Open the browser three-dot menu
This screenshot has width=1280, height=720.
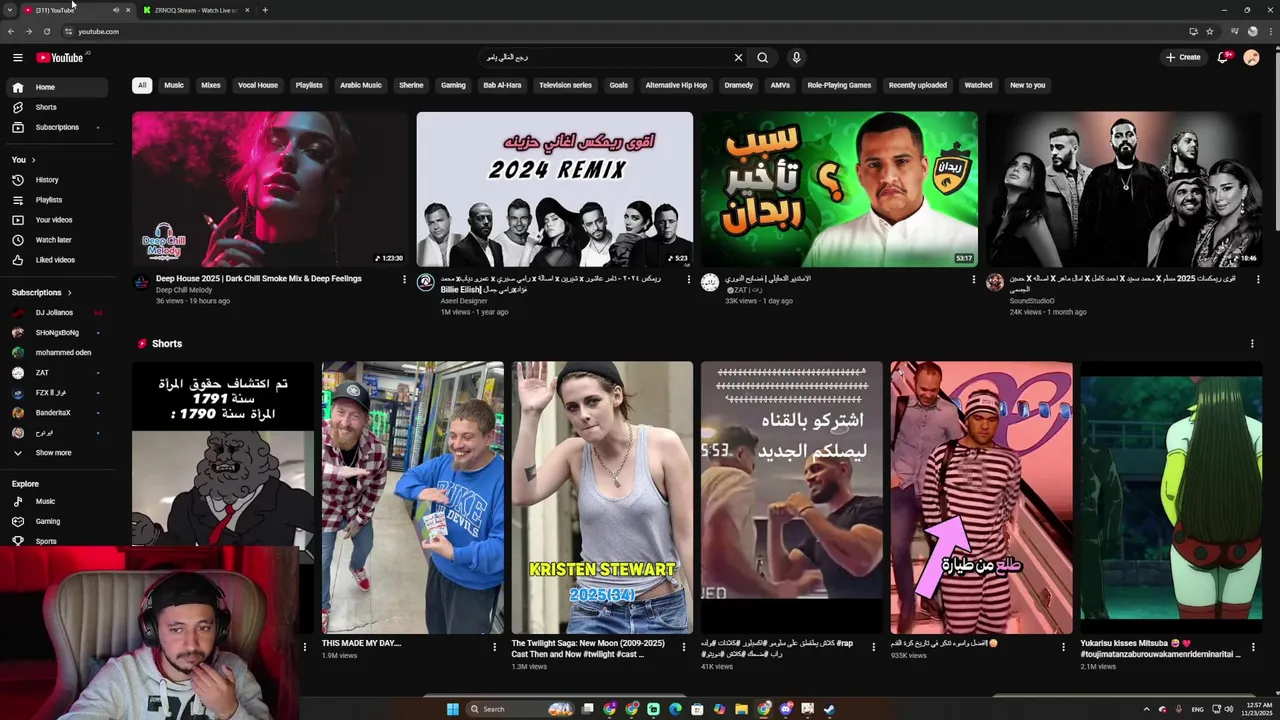1269,31
